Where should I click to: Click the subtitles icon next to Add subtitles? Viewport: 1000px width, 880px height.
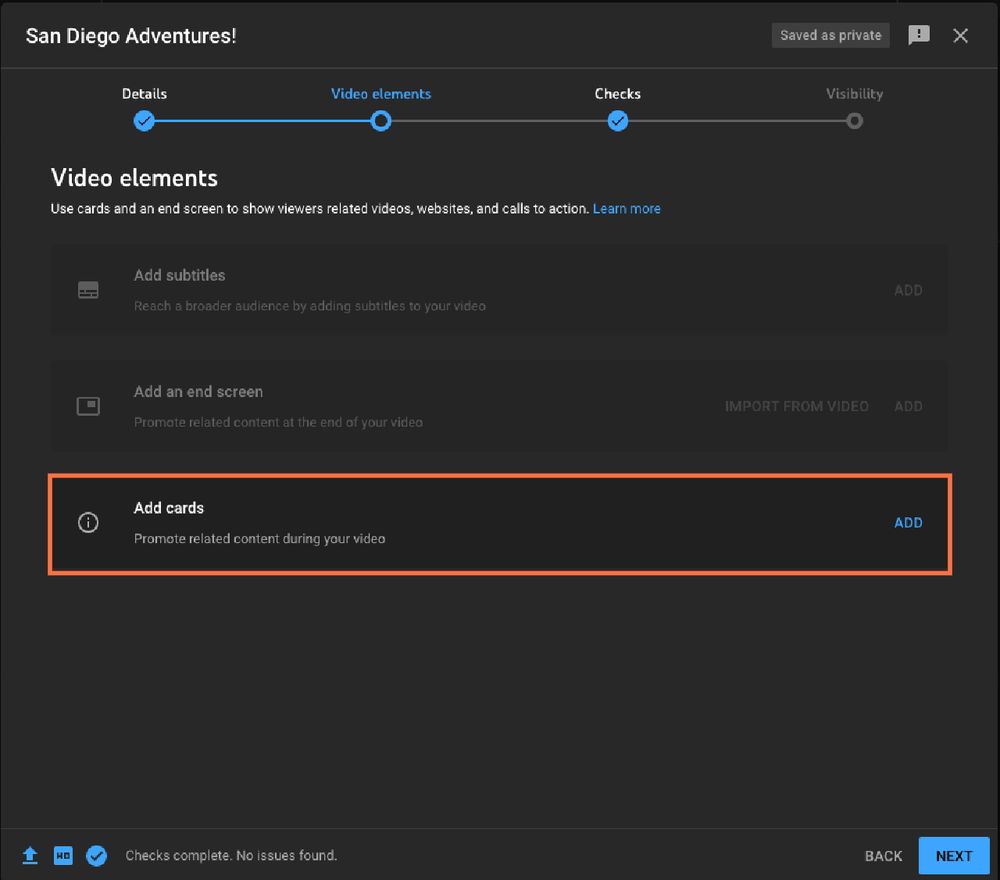(x=88, y=289)
